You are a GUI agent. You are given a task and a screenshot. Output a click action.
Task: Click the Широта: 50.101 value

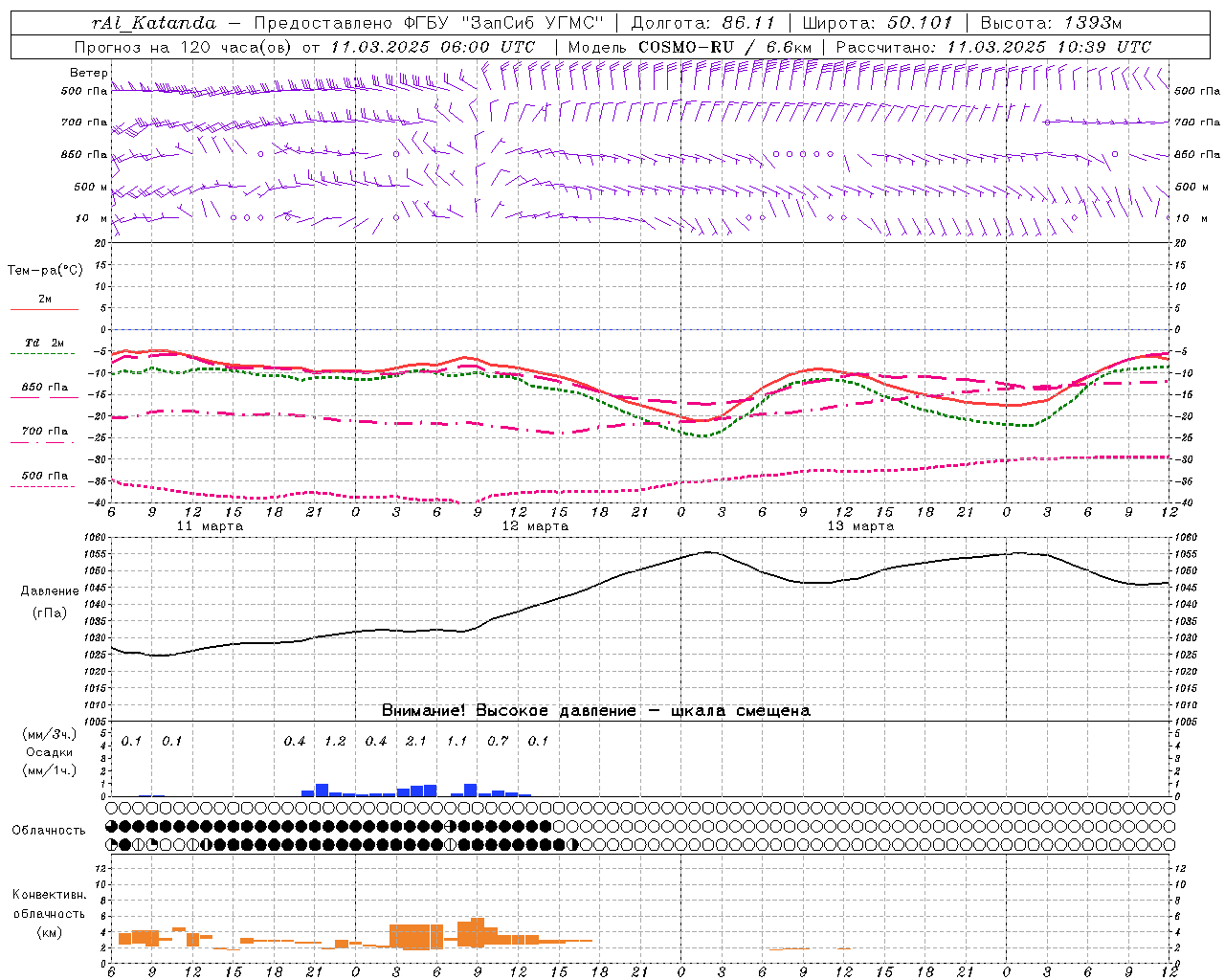[x=878, y=23]
